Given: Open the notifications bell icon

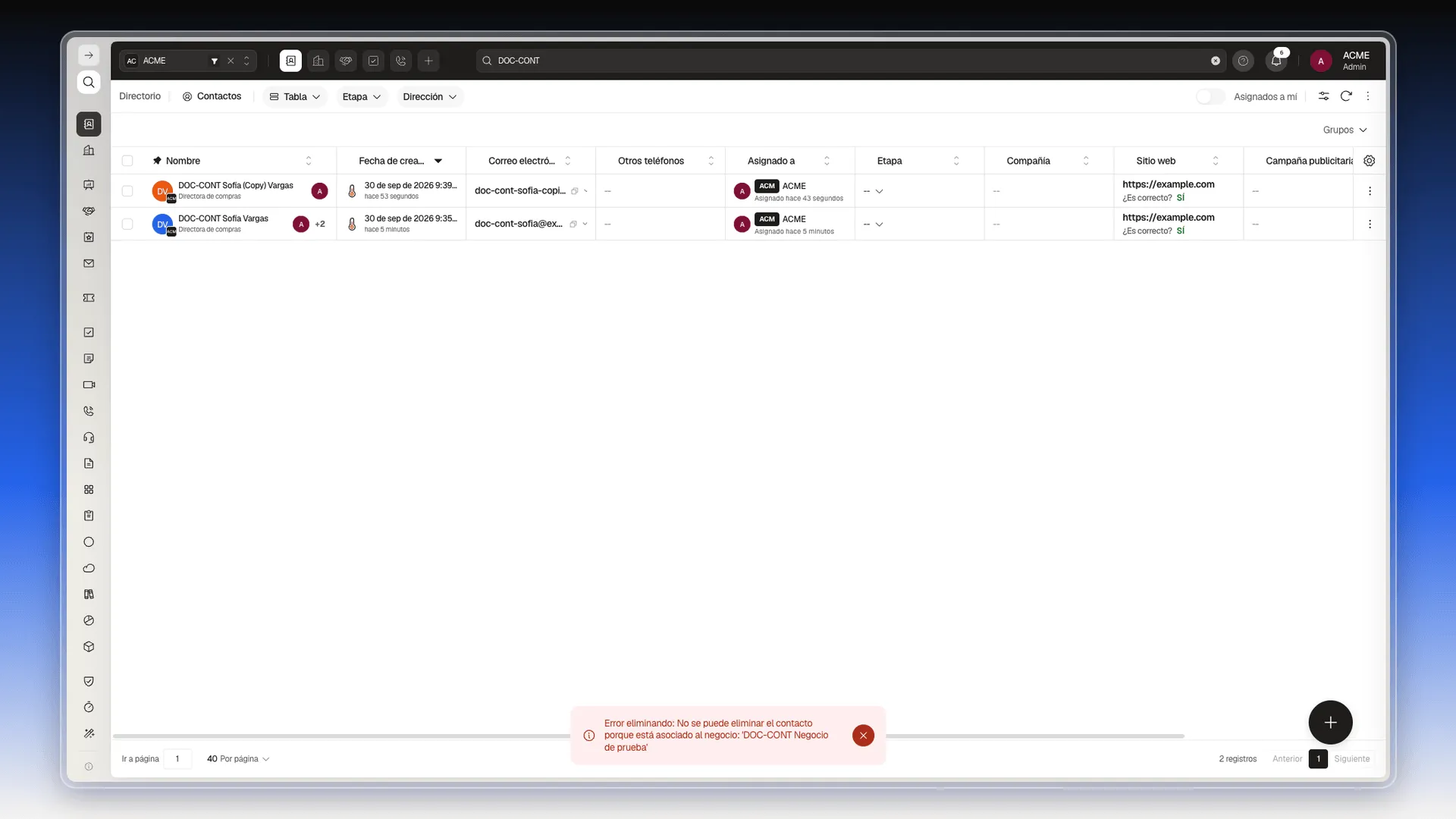Looking at the screenshot, I should click(1276, 61).
